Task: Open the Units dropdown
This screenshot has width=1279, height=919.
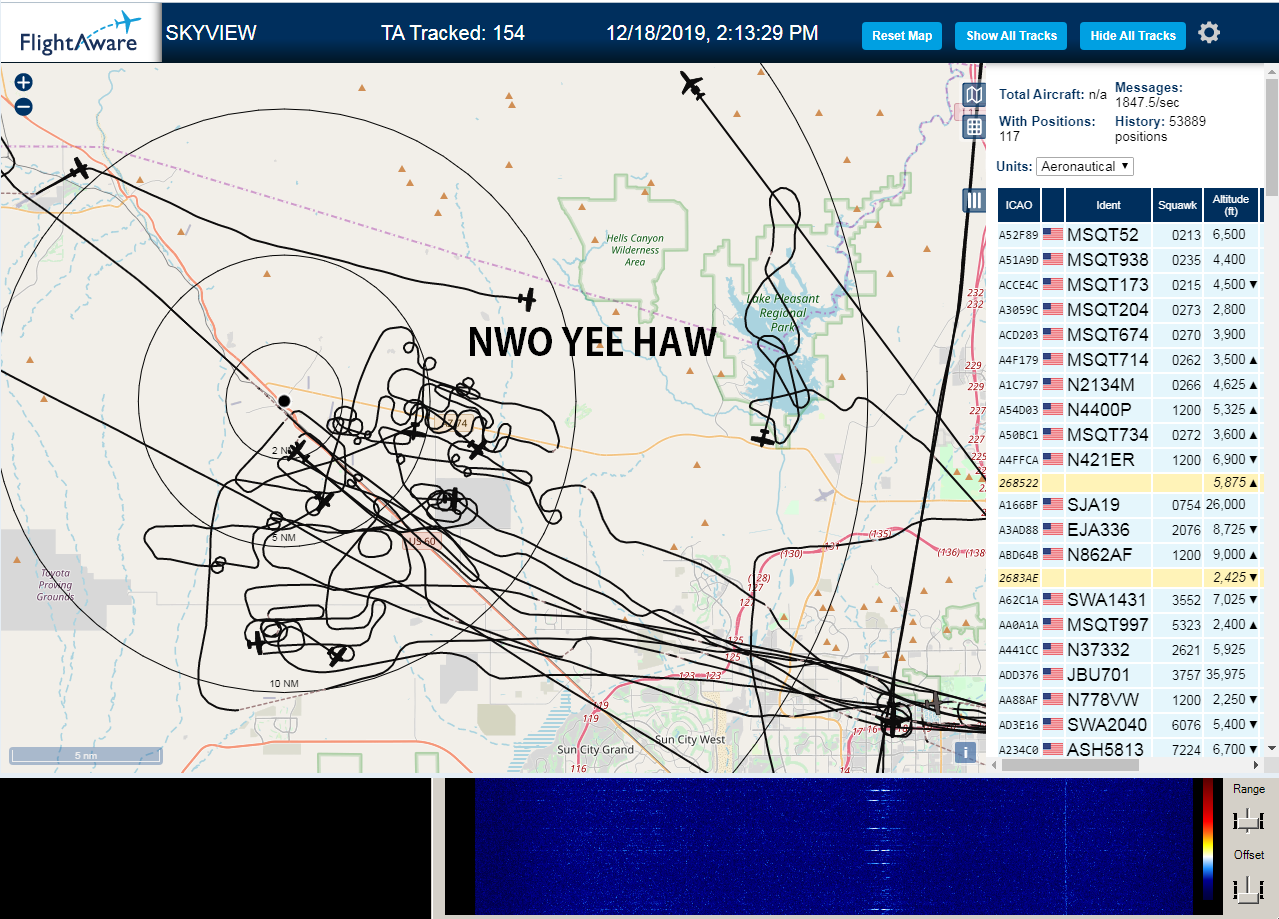Action: 1085,166
